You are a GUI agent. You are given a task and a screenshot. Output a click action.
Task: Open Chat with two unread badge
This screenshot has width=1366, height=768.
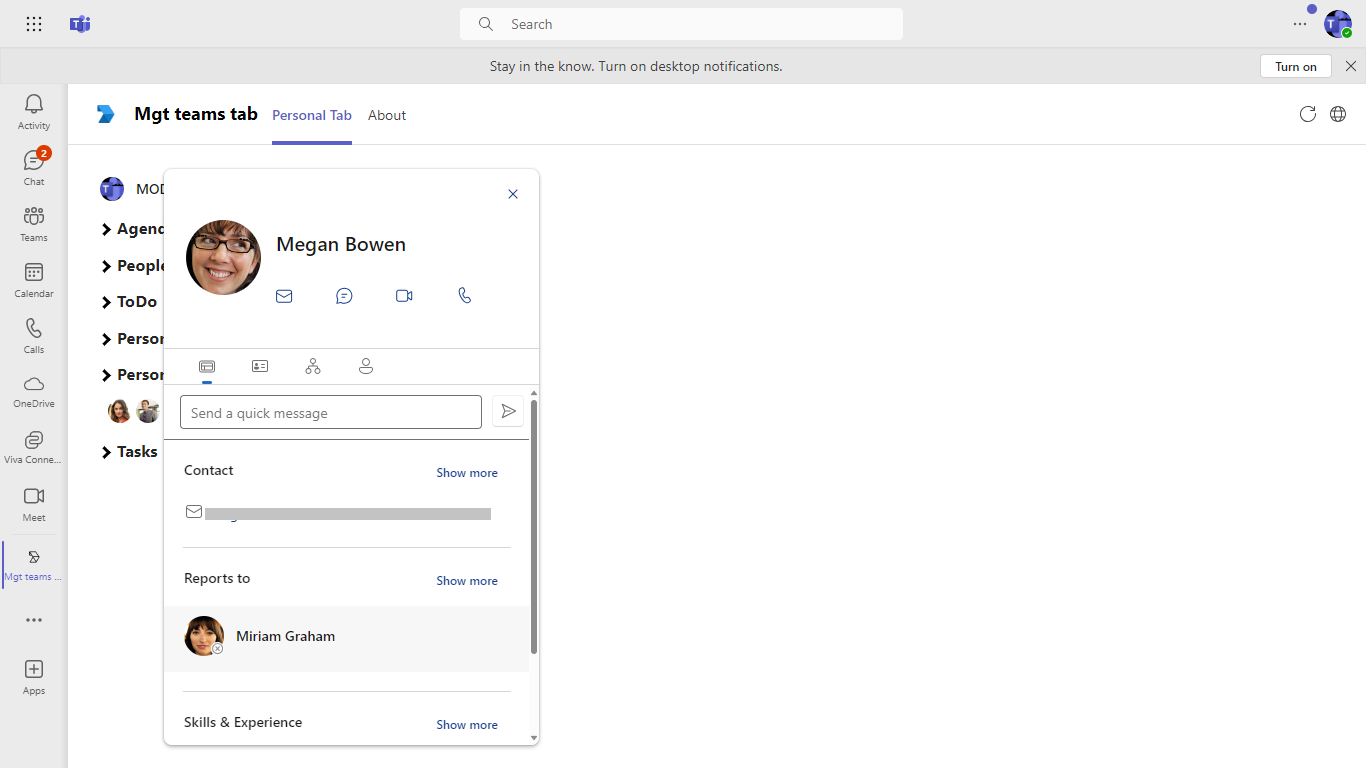pos(34,168)
